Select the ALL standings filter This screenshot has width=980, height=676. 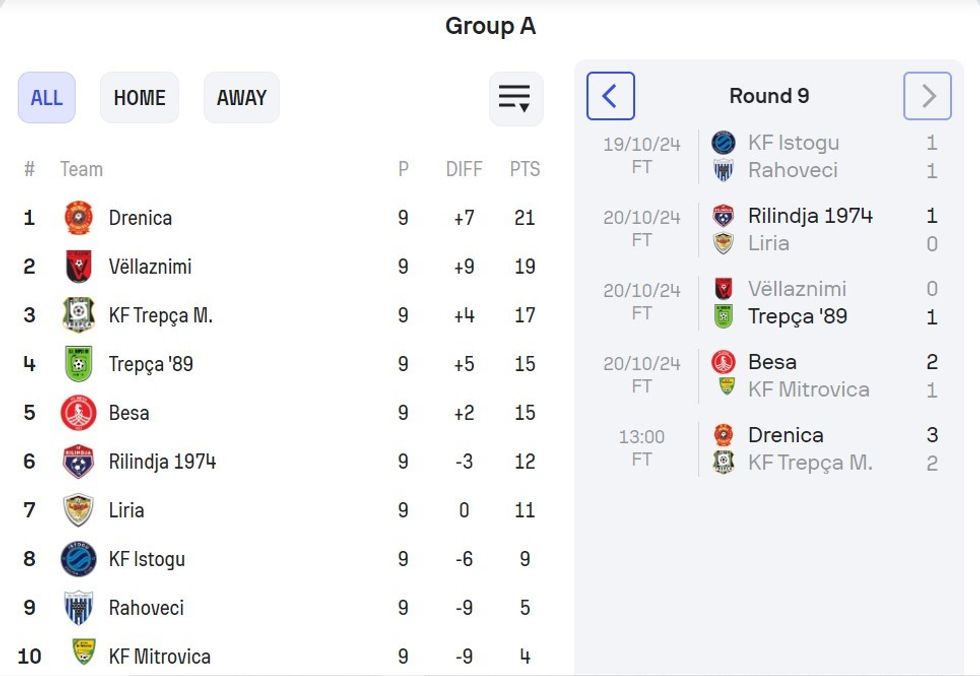46,98
